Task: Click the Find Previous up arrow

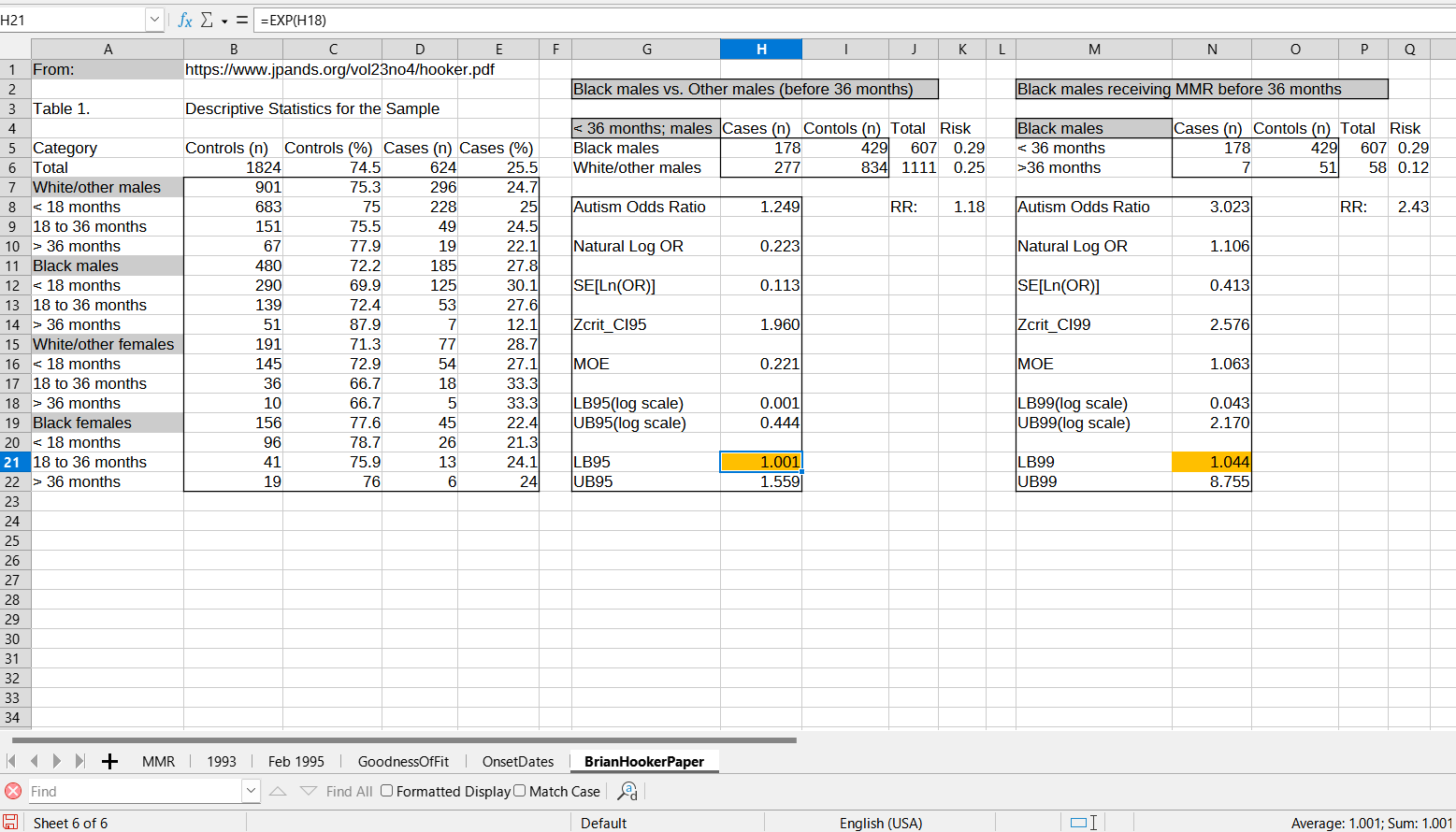Action: [x=278, y=791]
